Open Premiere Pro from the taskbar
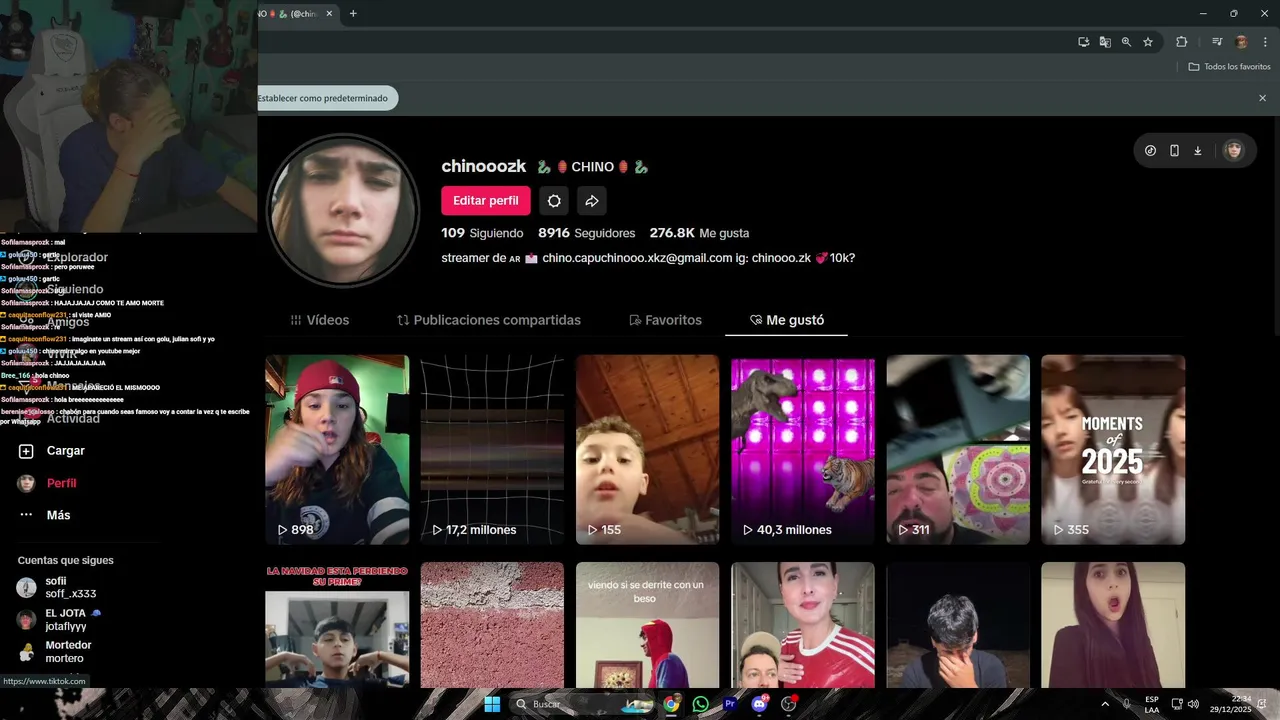The image size is (1280, 720). coord(730,704)
